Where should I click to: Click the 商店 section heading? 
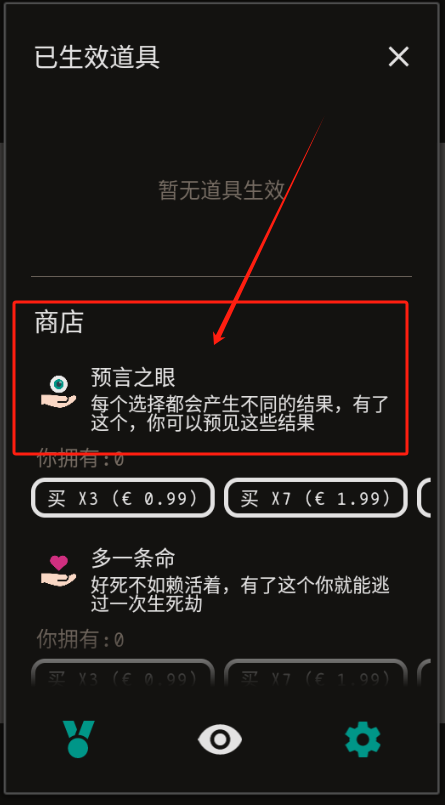coord(59,322)
